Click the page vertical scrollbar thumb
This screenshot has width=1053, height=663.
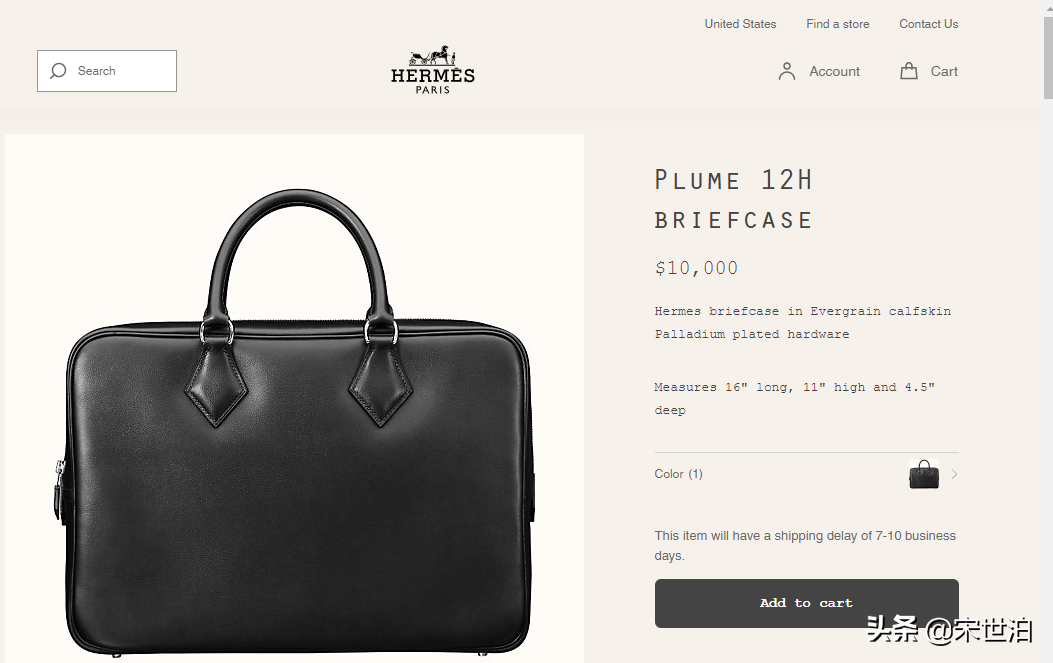(x=1048, y=58)
